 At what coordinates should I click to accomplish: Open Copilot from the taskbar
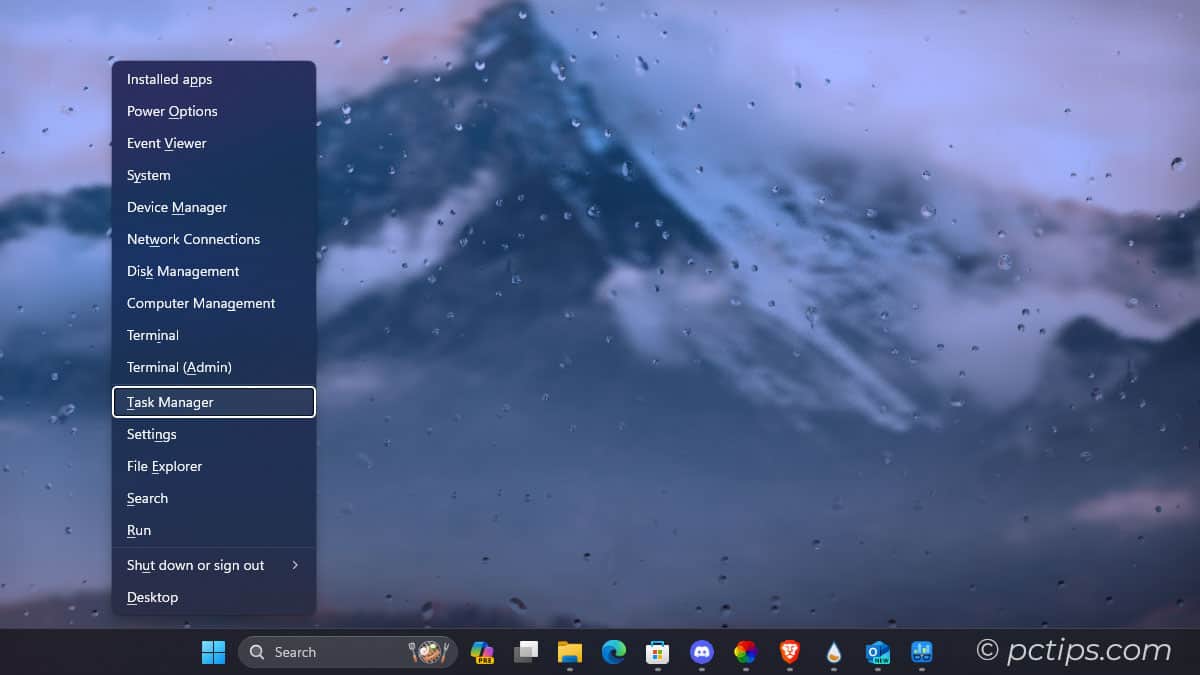481,652
